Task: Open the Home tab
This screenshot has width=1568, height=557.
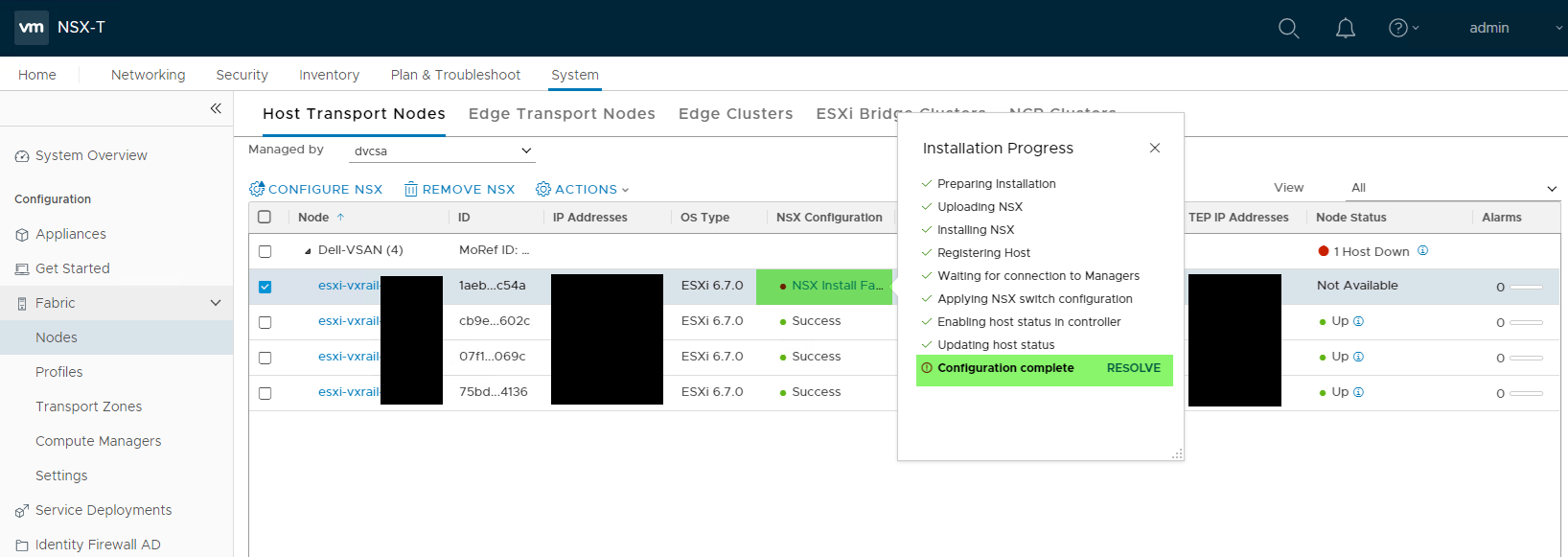Action: click(37, 75)
